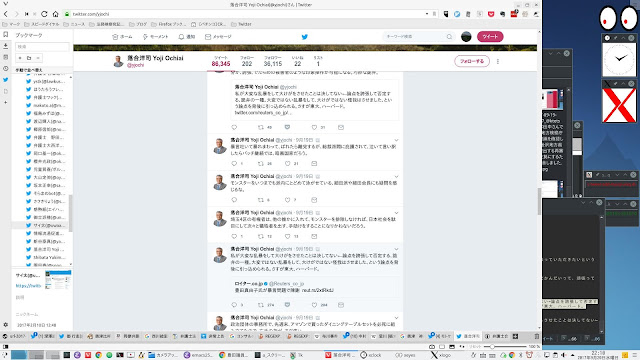Retweet the Reuters quote tweet
640x360 pixels.
click(260, 305)
